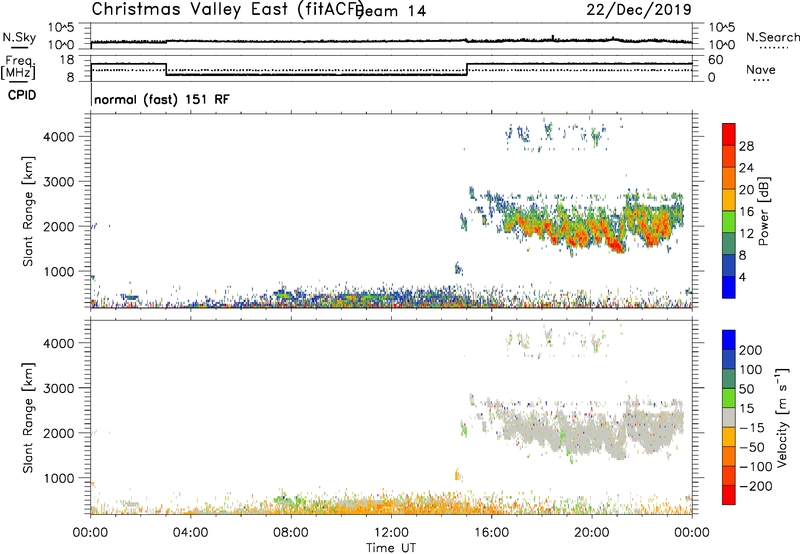Click the 'Slant Range [km]' label of power panel
Viewport: 800px width, 554px height.
(x=28, y=211)
